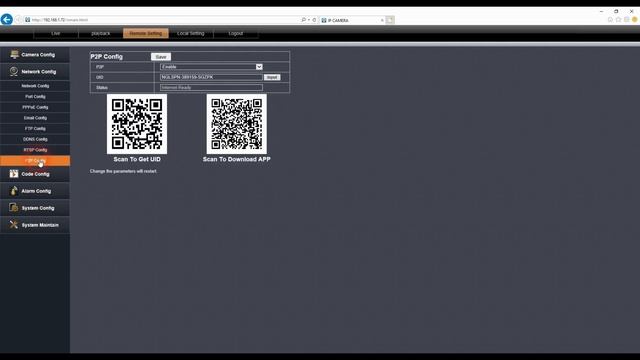Switch to the Live tab
The width and height of the screenshot is (640, 360).
[x=56, y=33]
